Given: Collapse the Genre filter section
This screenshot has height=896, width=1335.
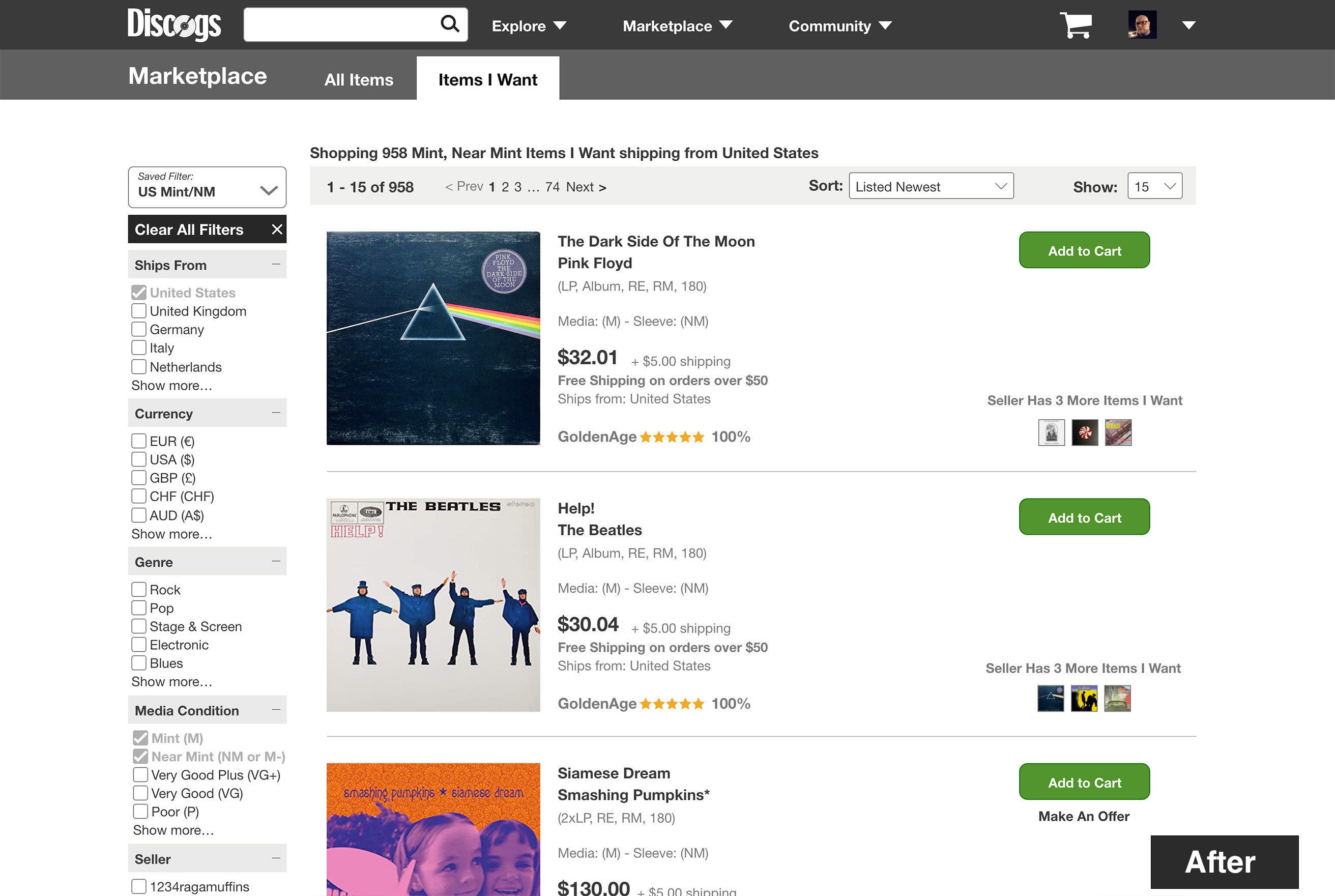Looking at the screenshot, I should [x=276, y=561].
